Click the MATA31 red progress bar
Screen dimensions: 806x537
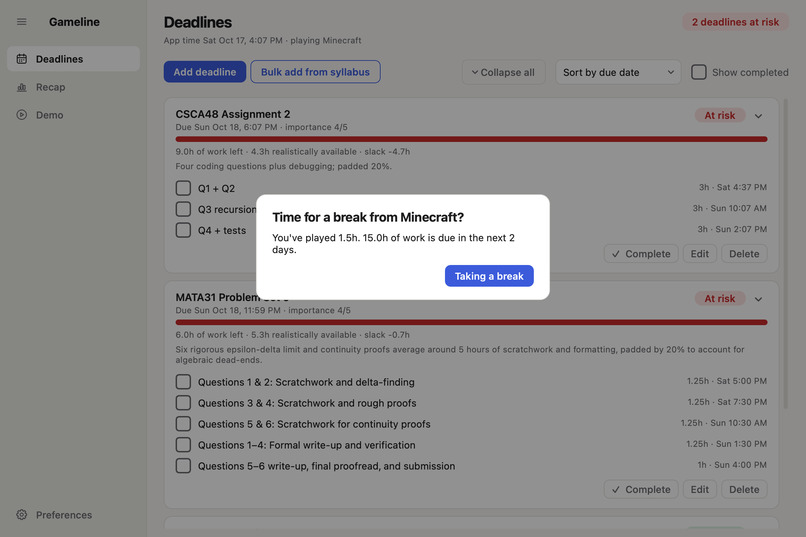tap(471, 323)
